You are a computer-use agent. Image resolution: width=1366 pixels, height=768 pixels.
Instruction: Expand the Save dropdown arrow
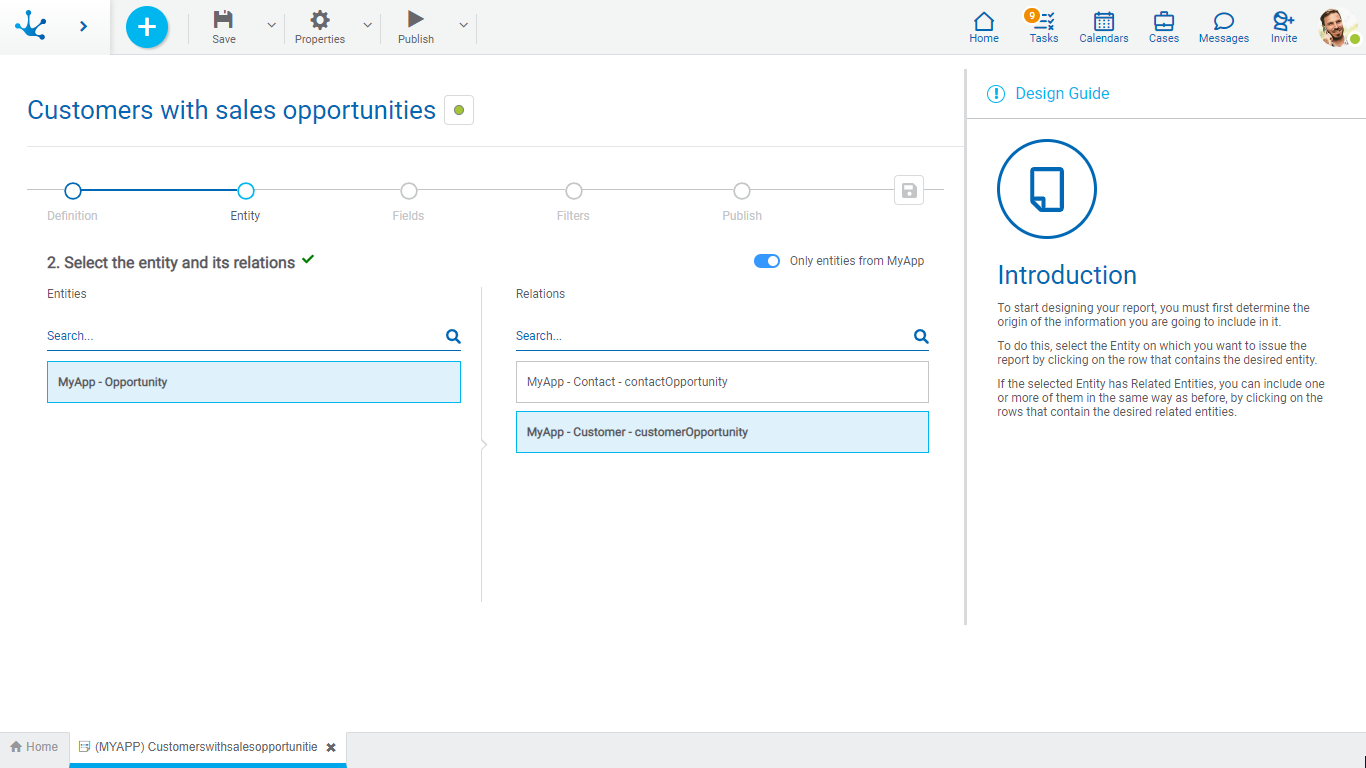[271, 25]
